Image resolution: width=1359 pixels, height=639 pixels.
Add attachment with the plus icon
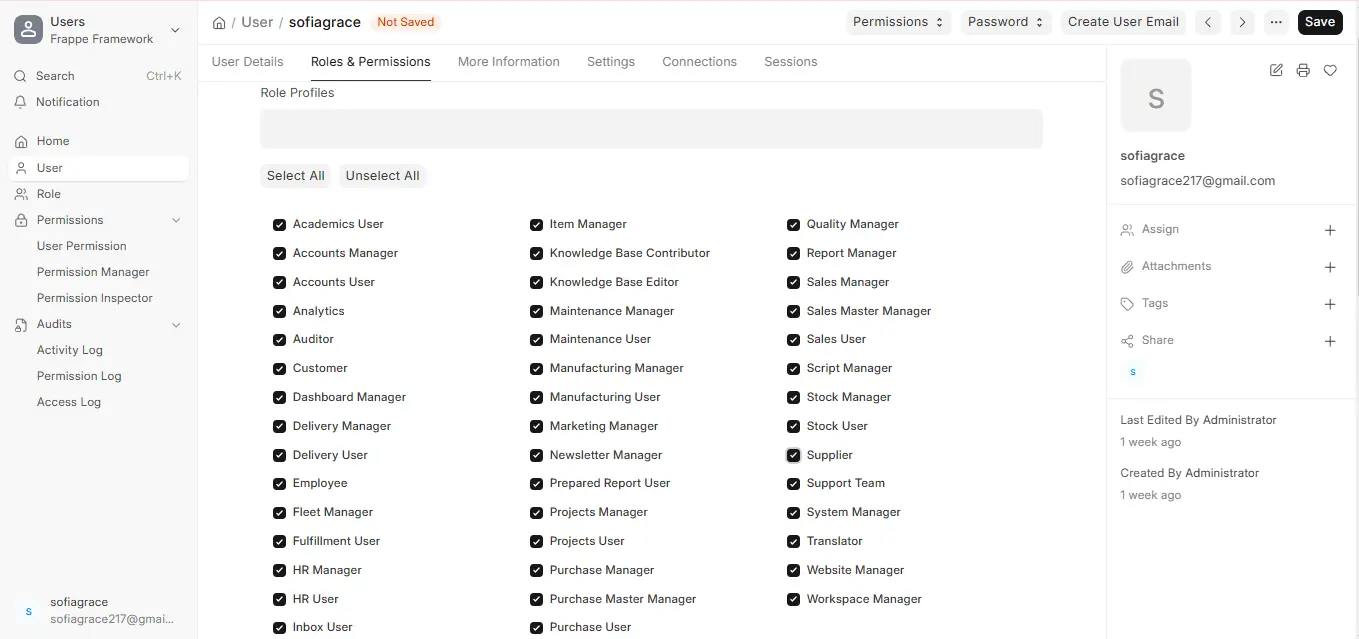1330,267
